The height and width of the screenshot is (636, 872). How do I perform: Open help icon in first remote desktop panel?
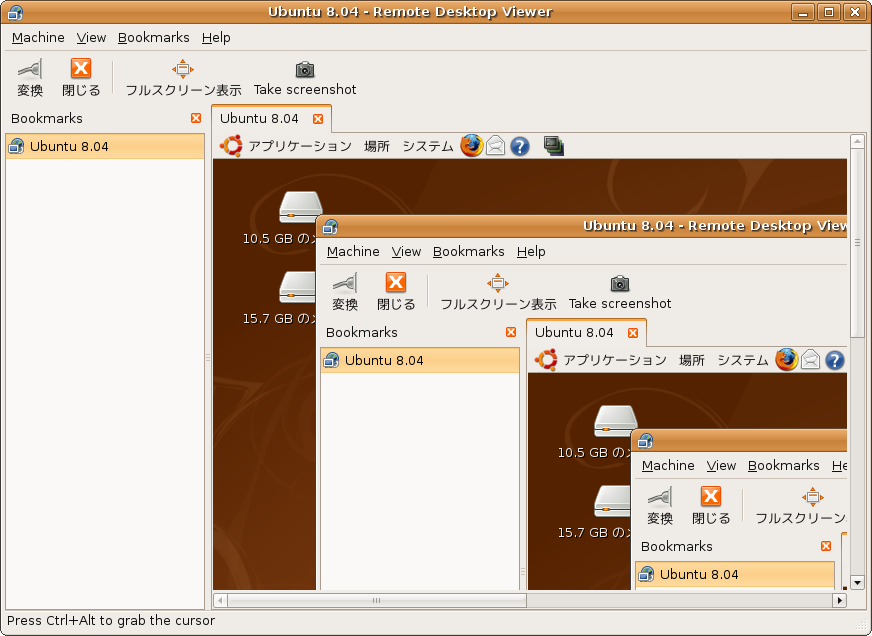tap(519, 146)
